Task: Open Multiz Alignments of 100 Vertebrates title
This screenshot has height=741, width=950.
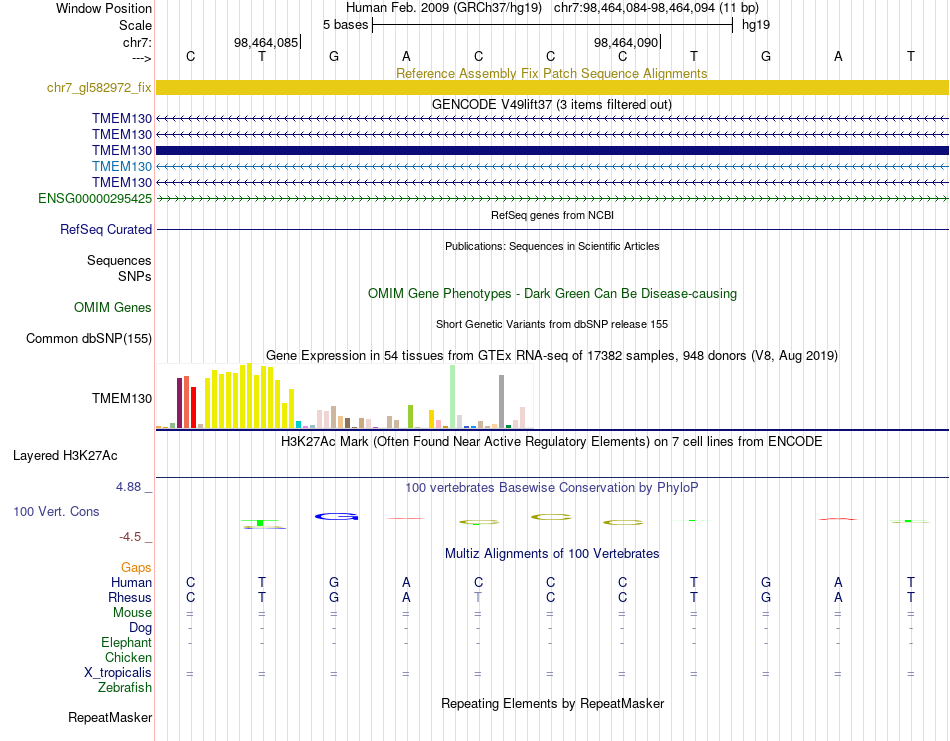Action: point(552,553)
